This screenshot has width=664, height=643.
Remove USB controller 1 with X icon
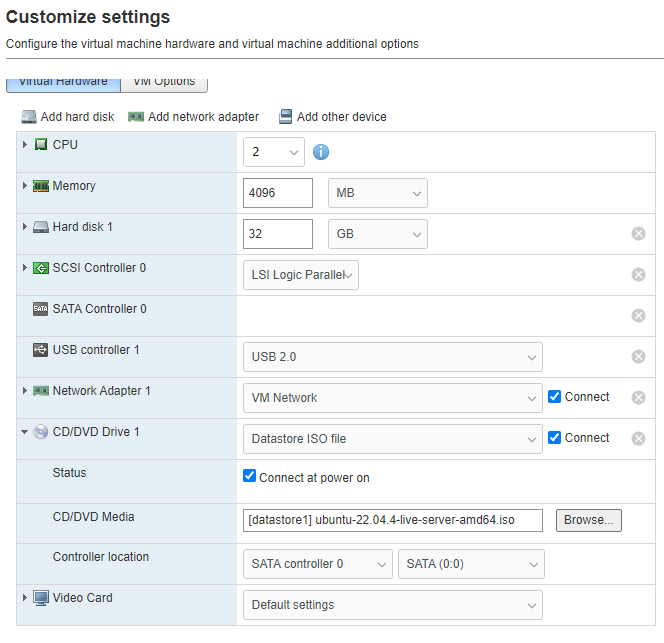[x=638, y=357]
